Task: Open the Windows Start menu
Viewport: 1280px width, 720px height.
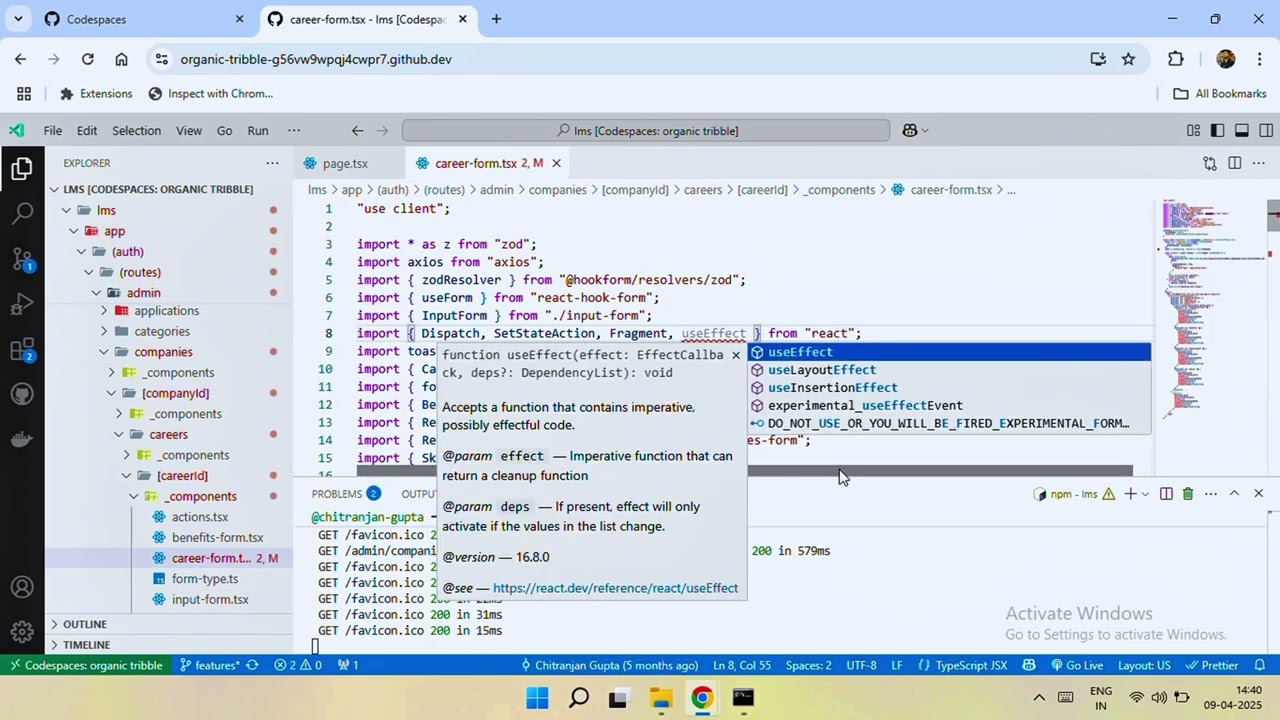Action: coord(537,698)
